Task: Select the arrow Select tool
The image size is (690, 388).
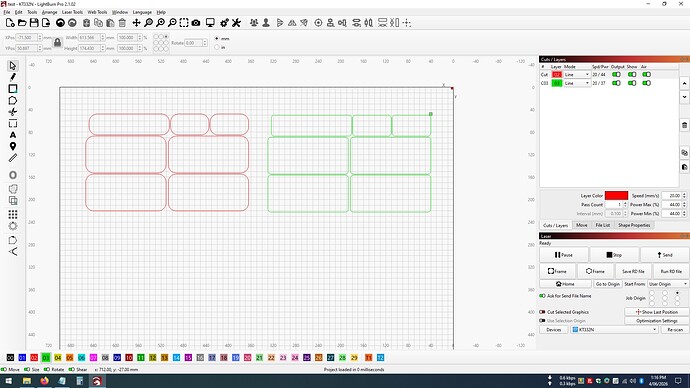Action: (13, 66)
